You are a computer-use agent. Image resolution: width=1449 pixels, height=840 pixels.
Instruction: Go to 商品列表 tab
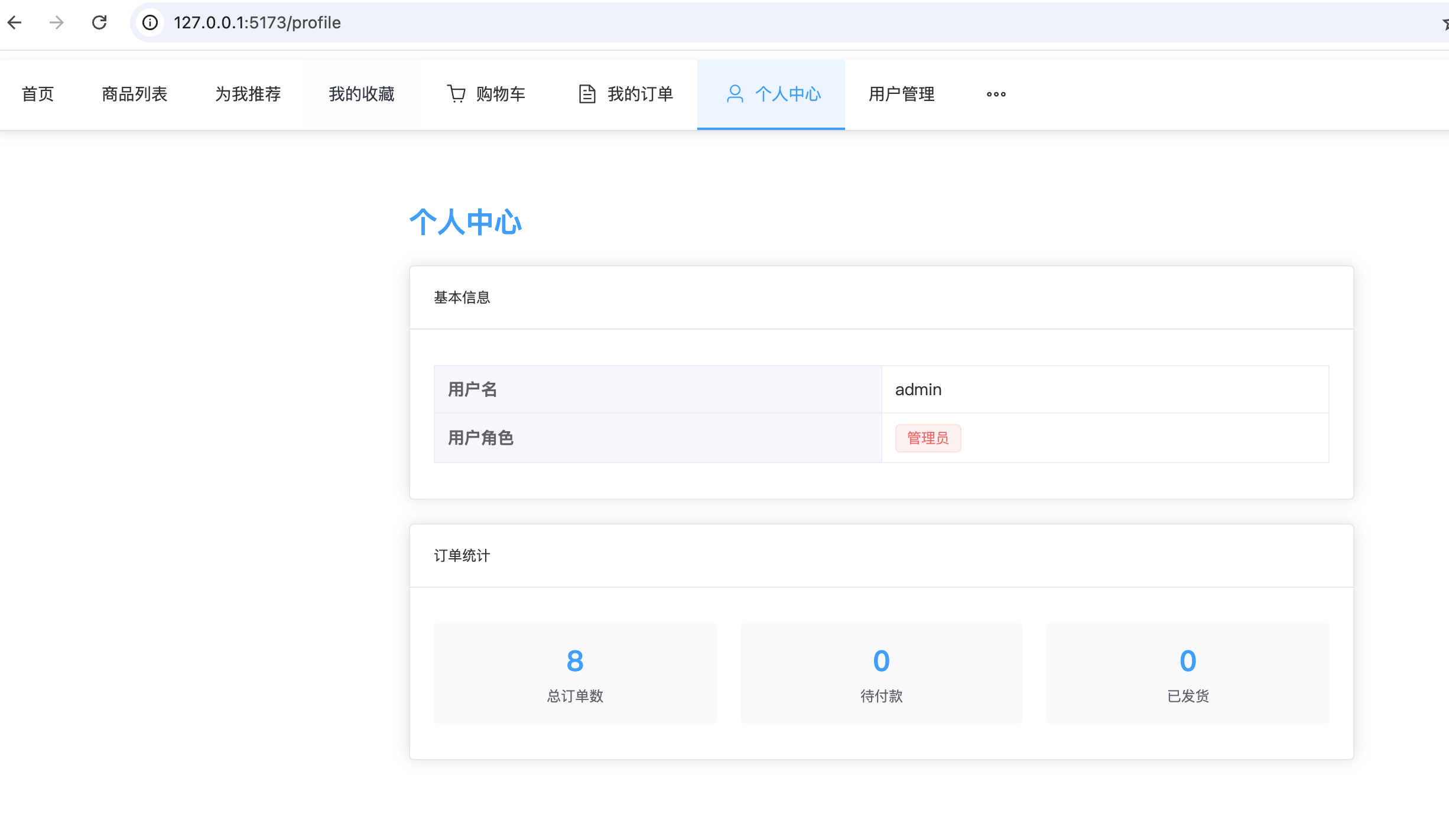(x=135, y=94)
